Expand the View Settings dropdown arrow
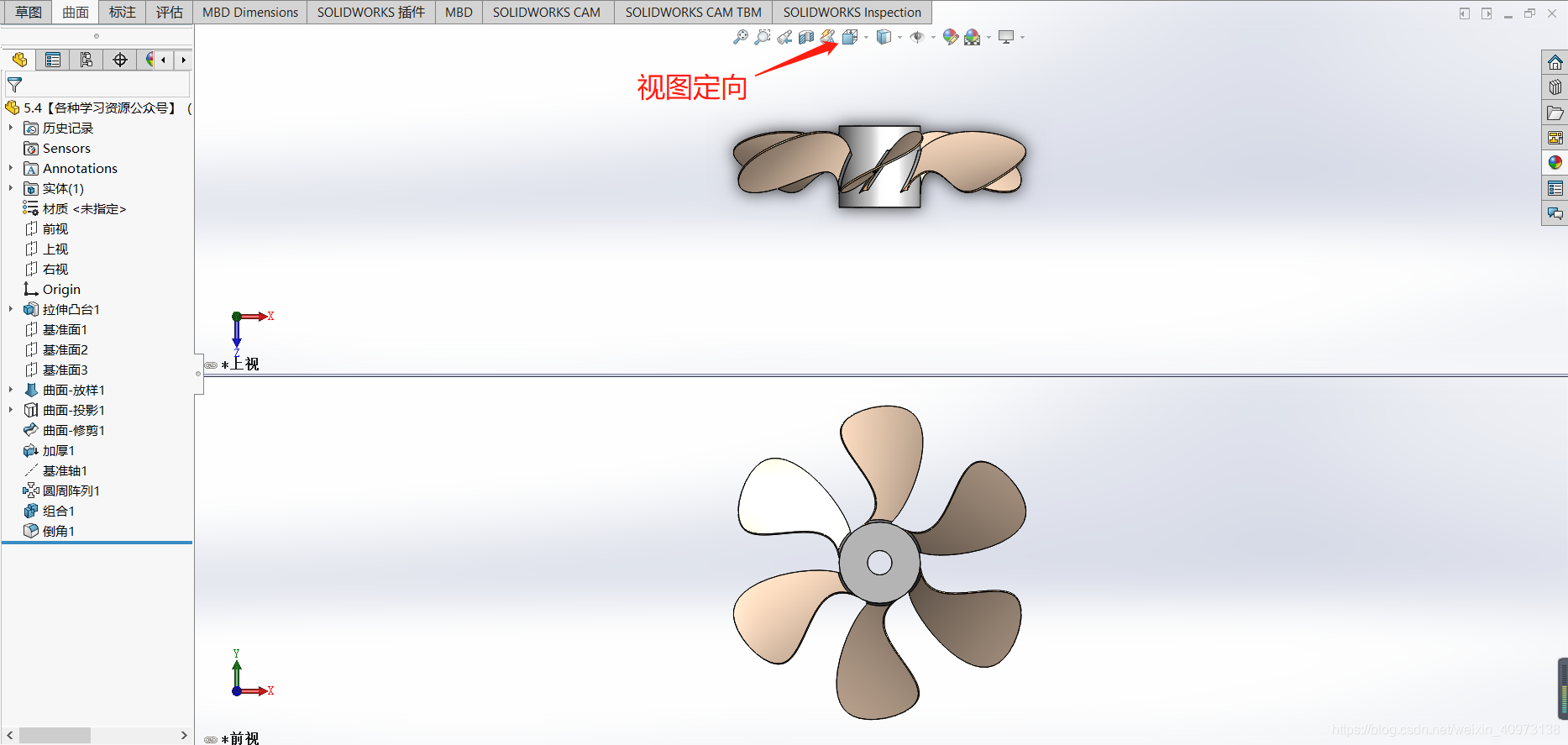1568x745 pixels. [x=1022, y=37]
